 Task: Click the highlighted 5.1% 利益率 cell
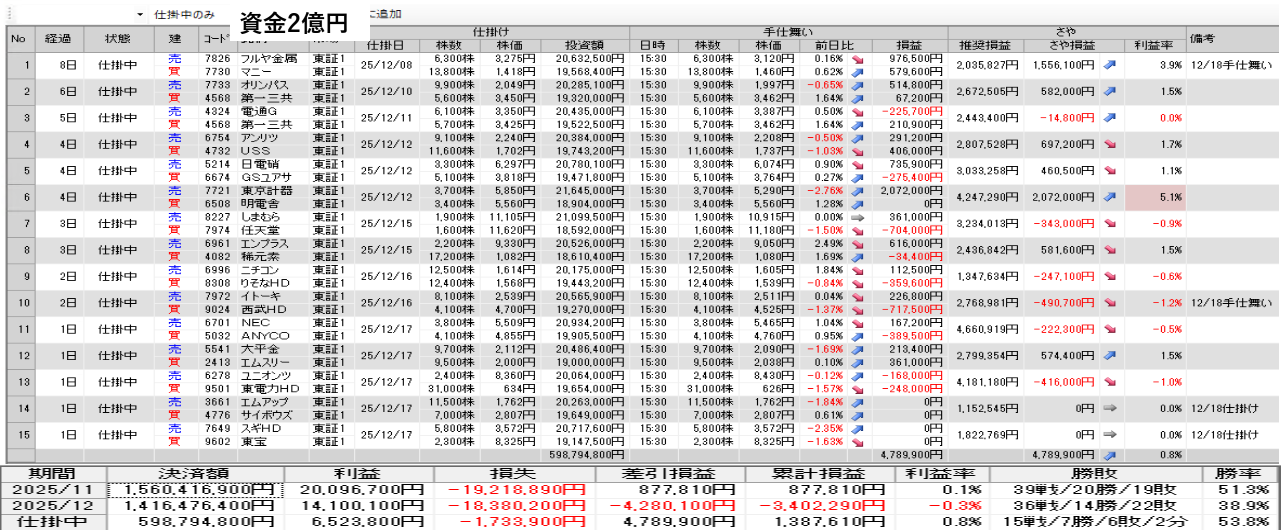[1155, 197]
